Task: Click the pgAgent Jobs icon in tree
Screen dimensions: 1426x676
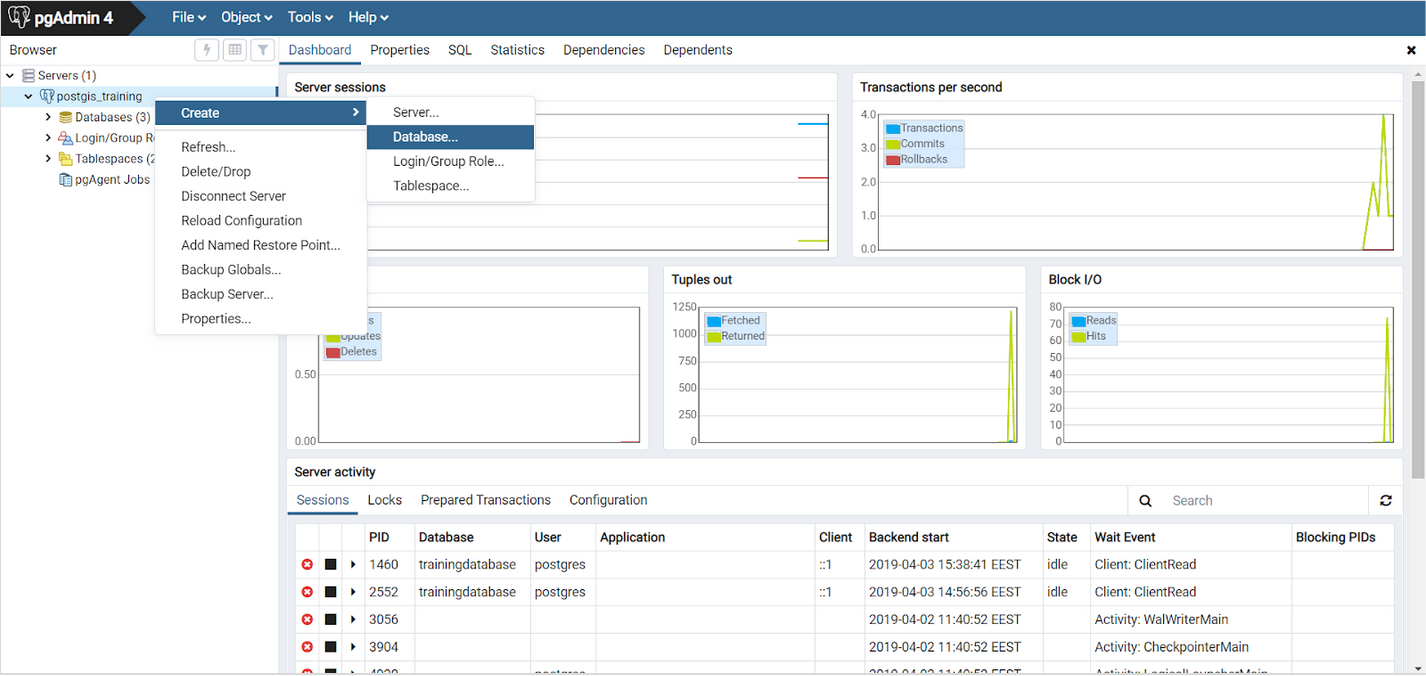Action: coord(67,180)
